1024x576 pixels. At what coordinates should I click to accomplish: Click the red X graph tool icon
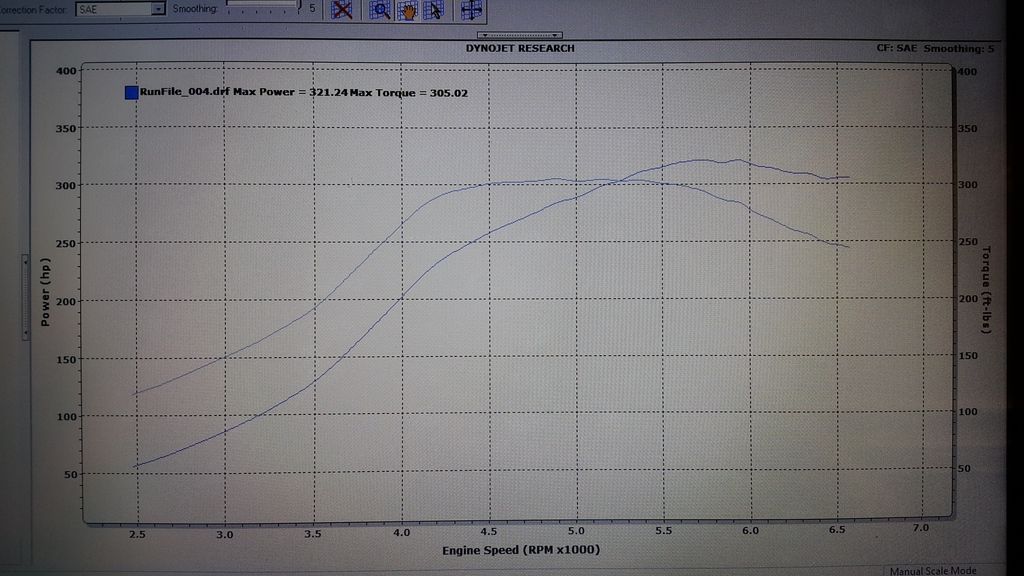(x=342, y=9)
